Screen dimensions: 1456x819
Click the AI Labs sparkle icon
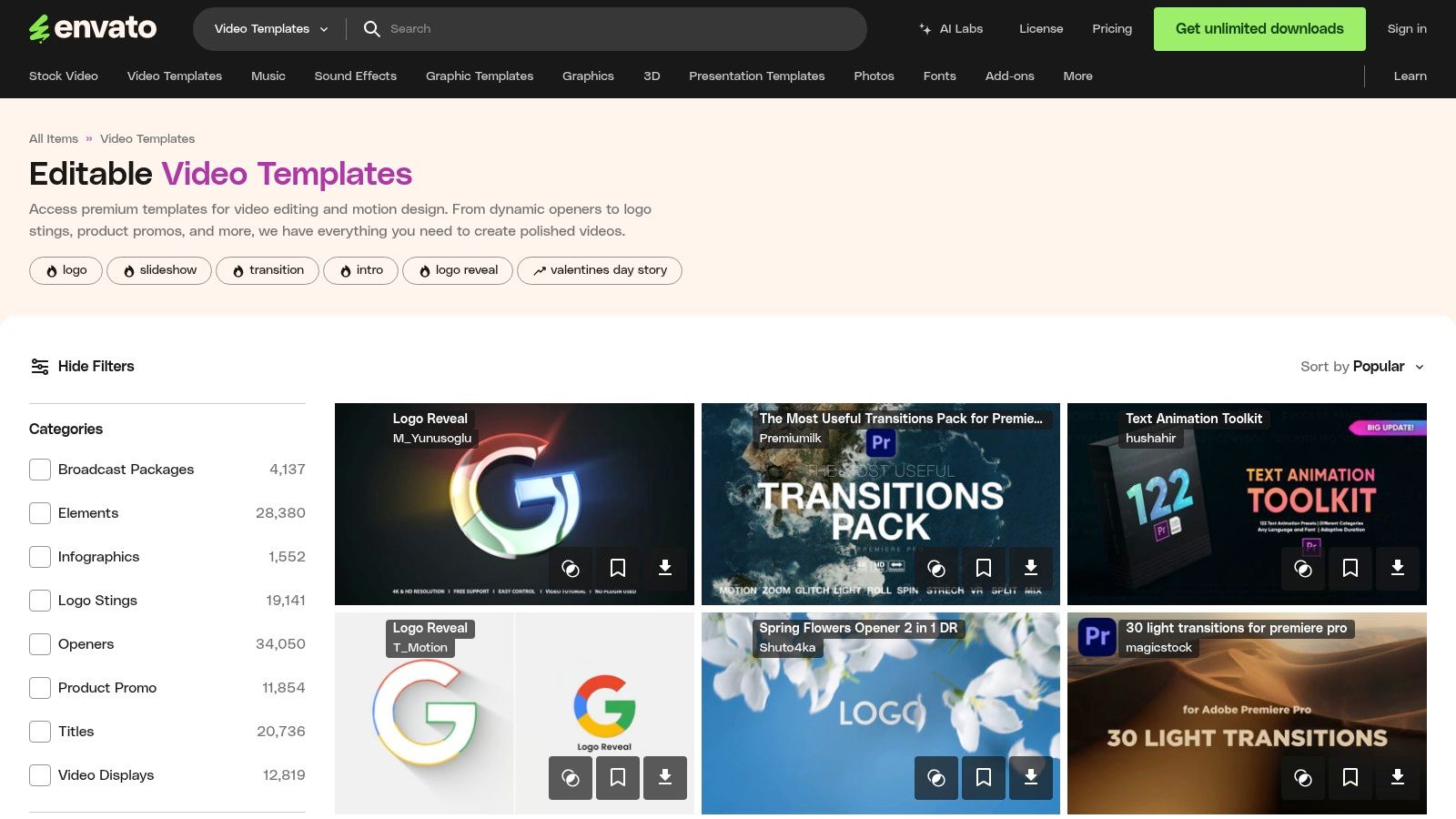point(925,29)
